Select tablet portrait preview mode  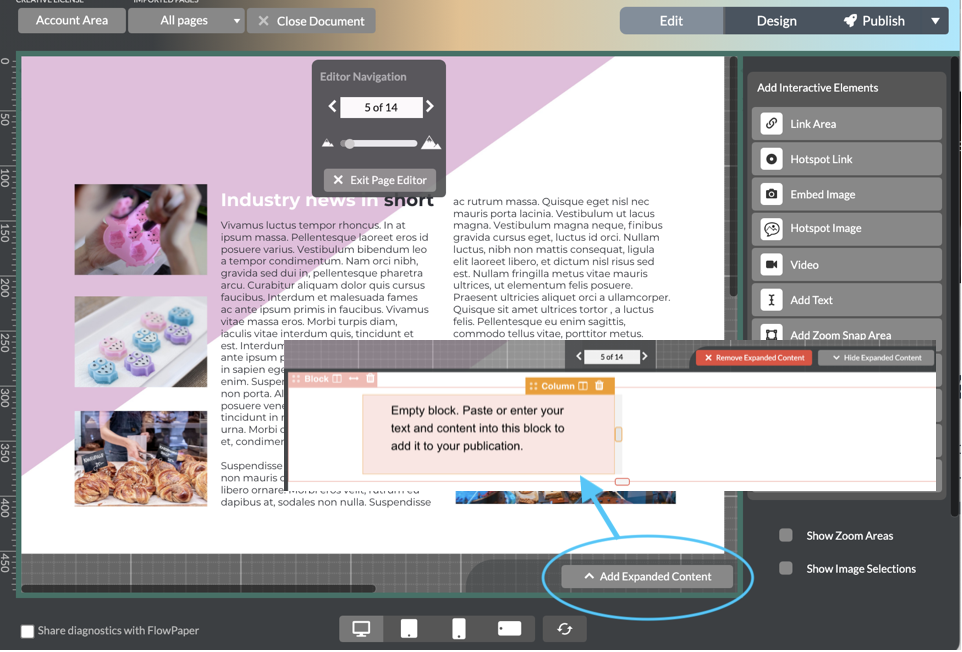(409, 629)
